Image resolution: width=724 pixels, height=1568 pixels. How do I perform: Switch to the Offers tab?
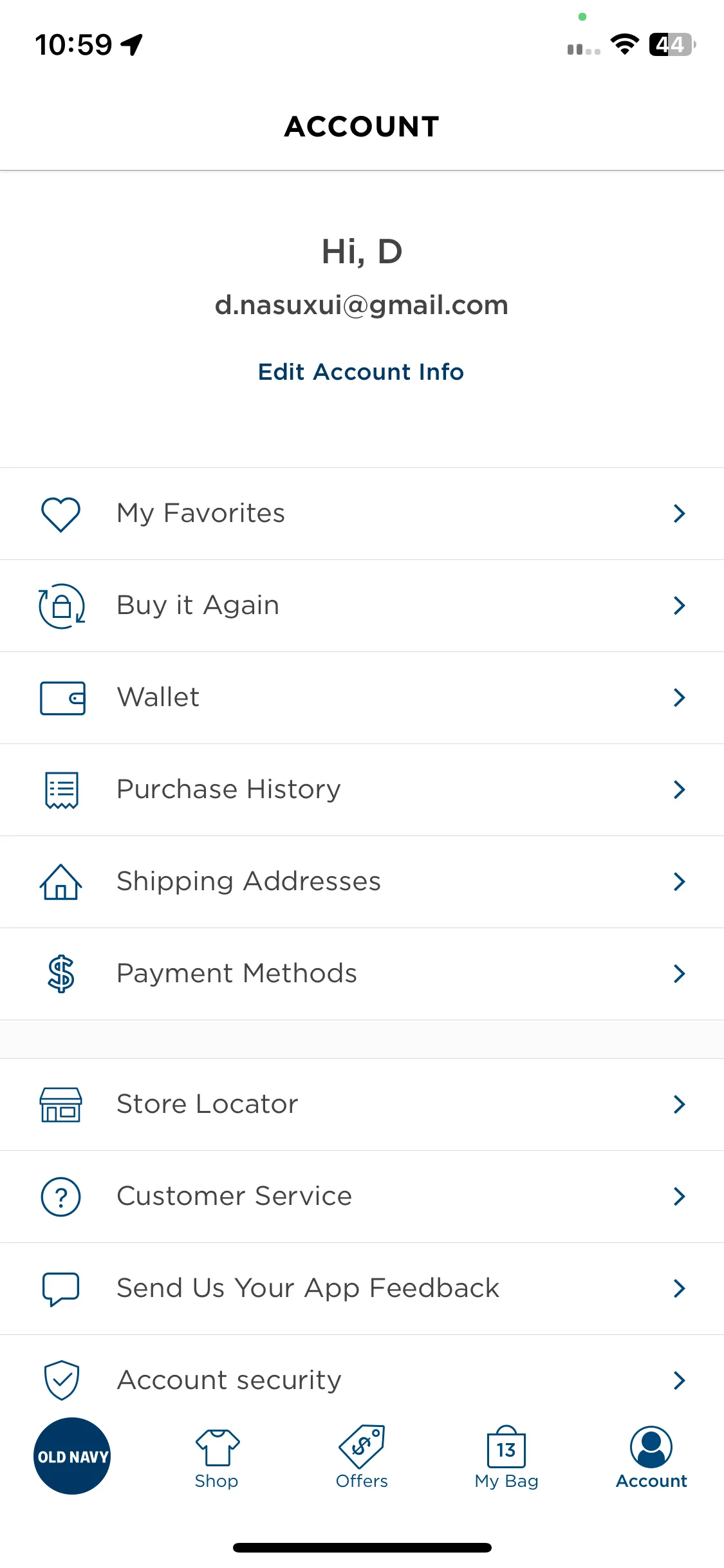point(362,1457)
